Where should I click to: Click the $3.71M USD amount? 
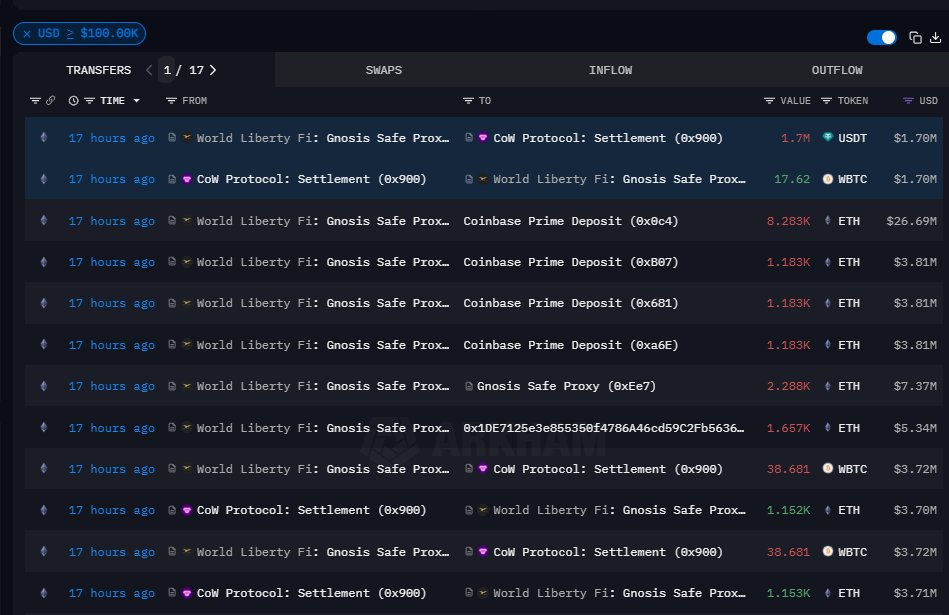(915, 593)
